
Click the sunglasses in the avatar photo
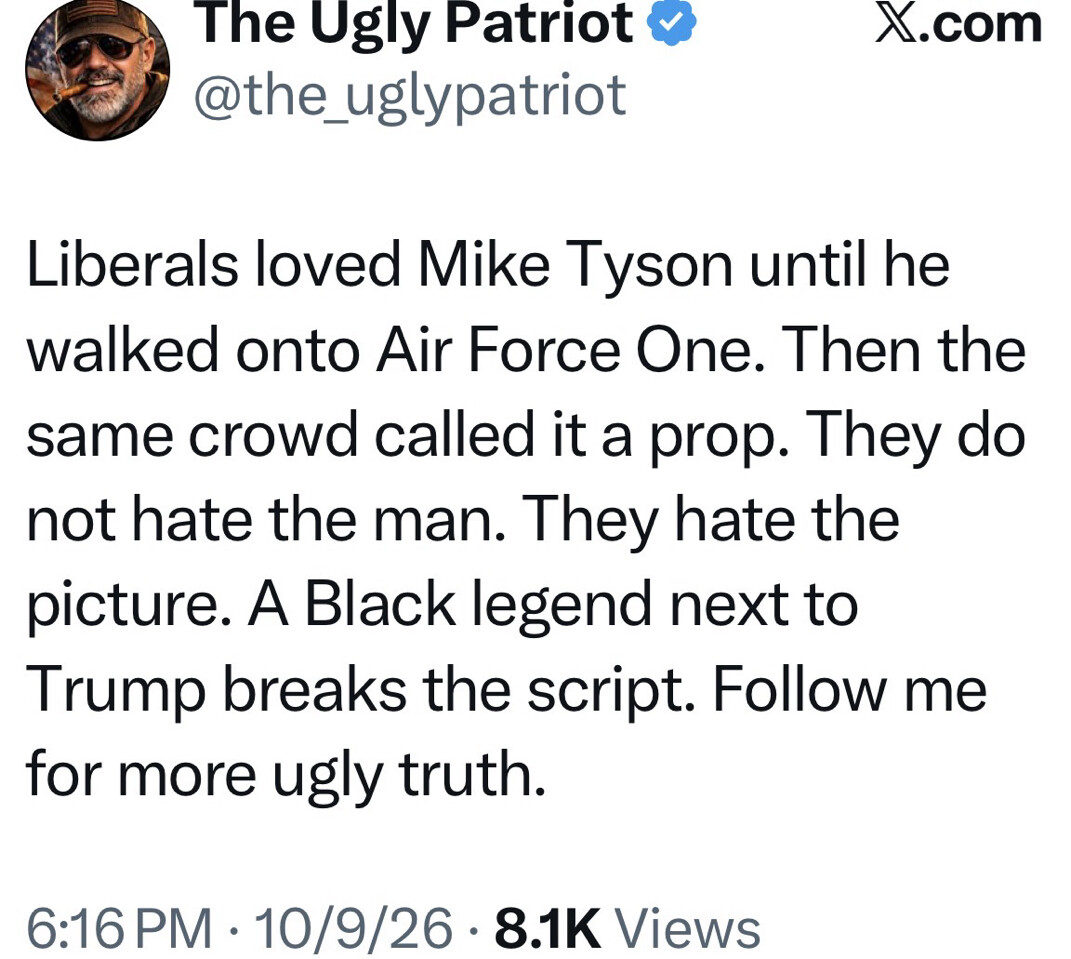click(x=98, y=49)
